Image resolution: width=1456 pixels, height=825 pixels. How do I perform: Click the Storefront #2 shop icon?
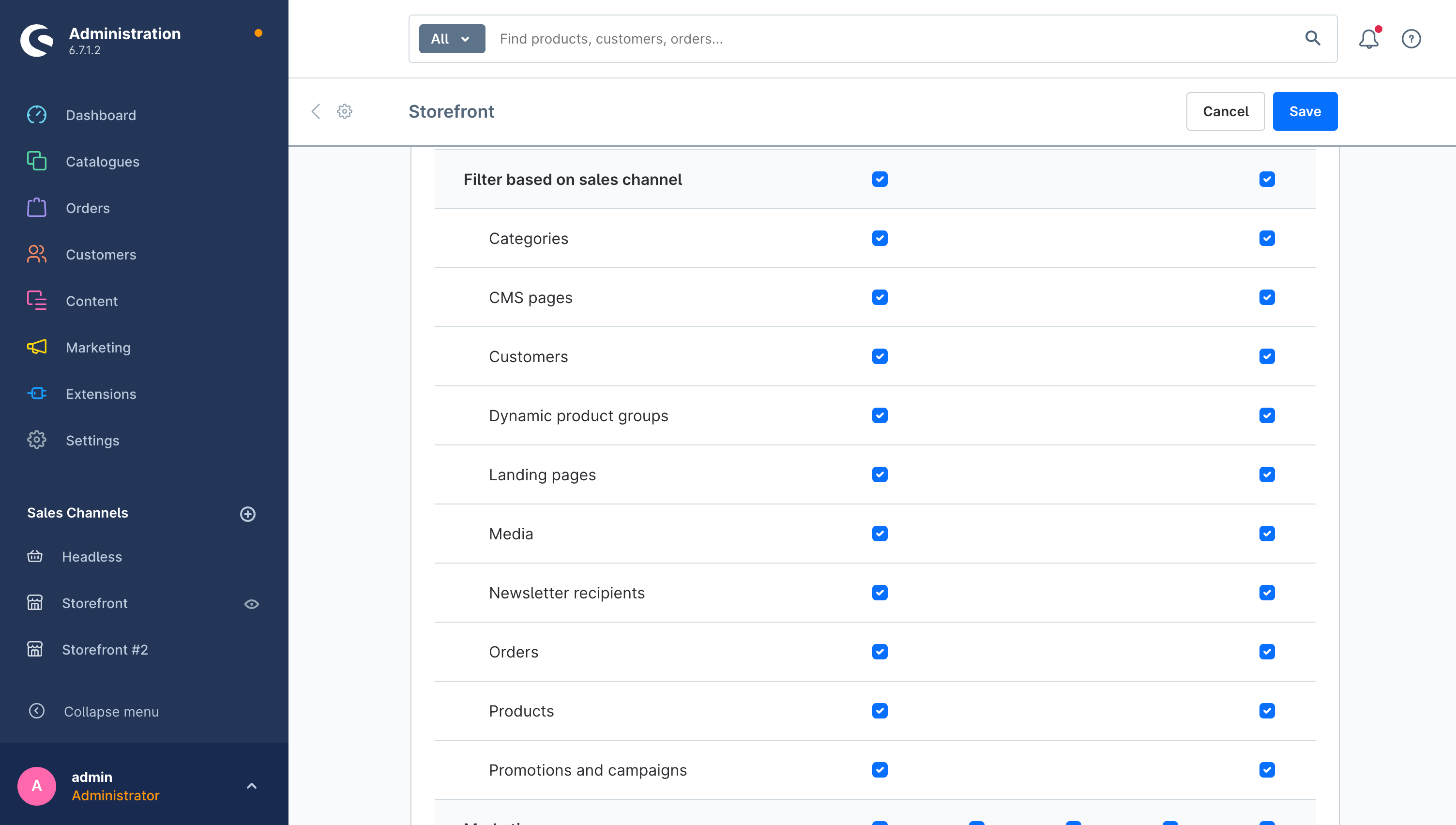[x=35, y=649]
